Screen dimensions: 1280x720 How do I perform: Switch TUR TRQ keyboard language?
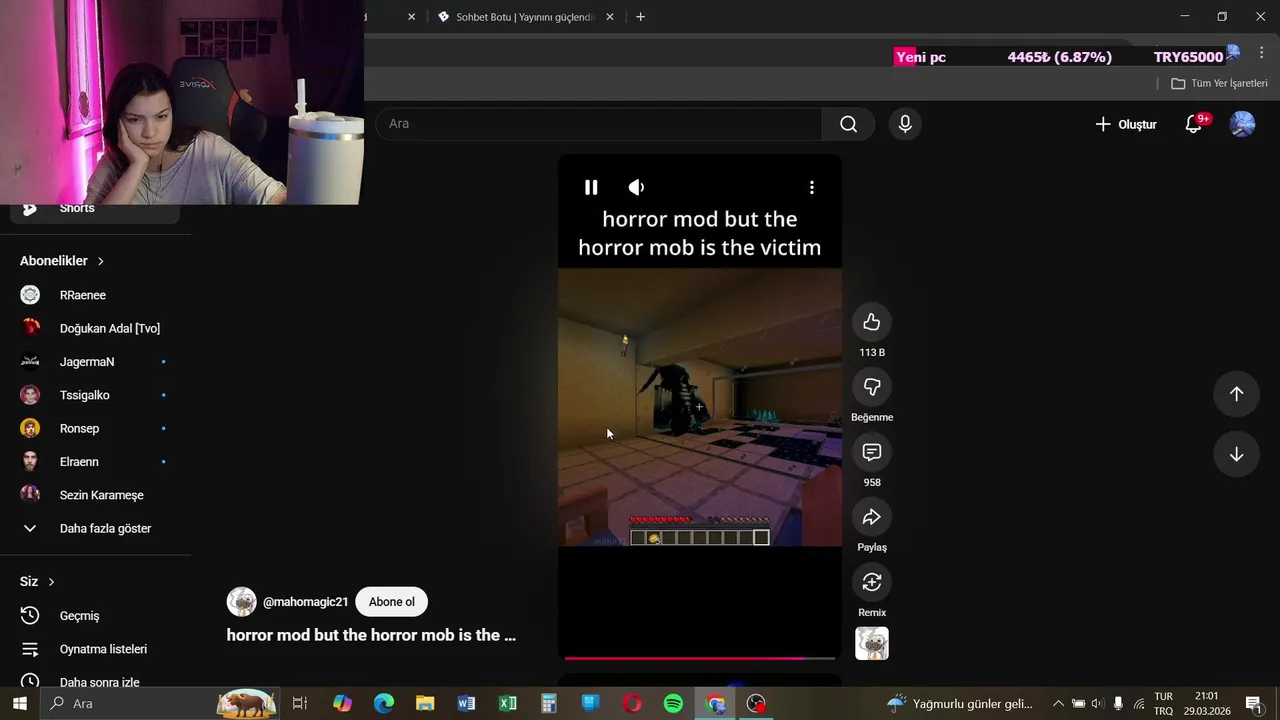(1163, 703)
